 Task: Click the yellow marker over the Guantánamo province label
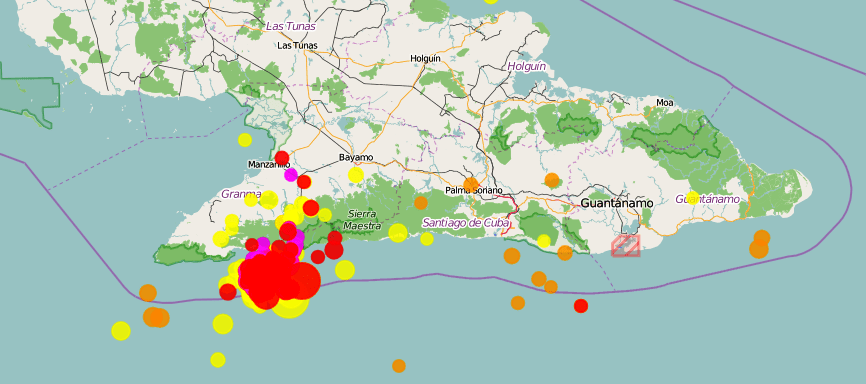[693, 197]
